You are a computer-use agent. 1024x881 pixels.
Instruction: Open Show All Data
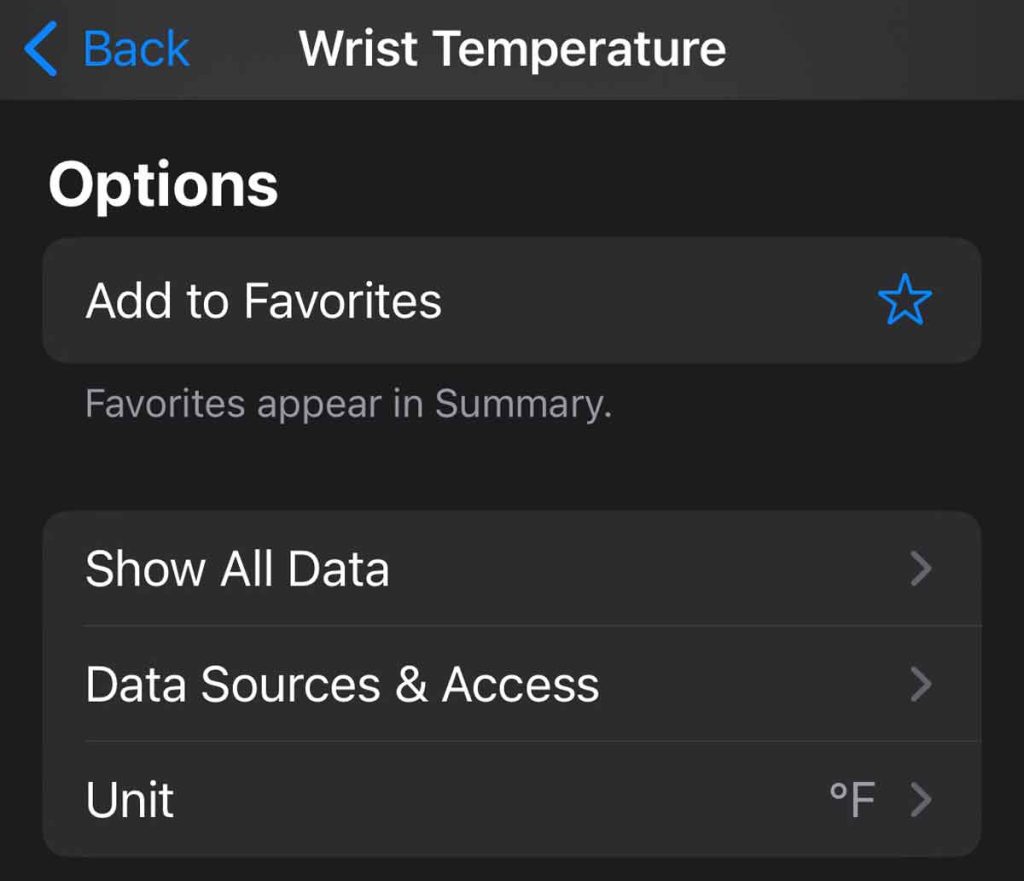237,569
